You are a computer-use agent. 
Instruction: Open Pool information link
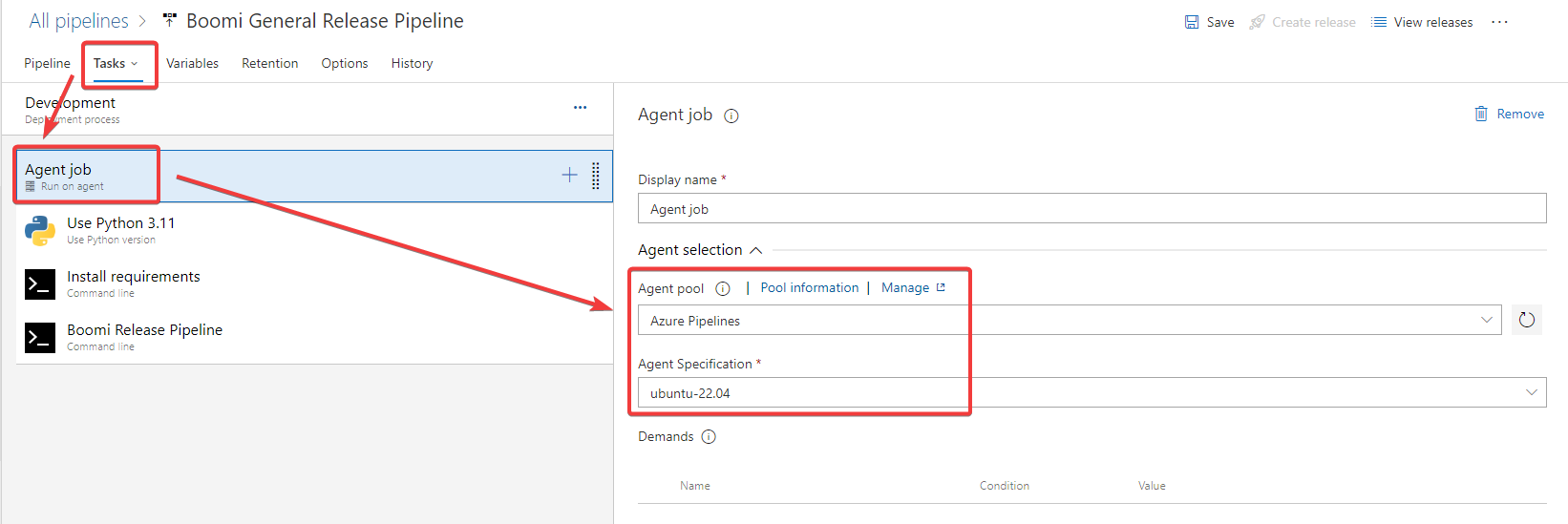tap(809, 287)
